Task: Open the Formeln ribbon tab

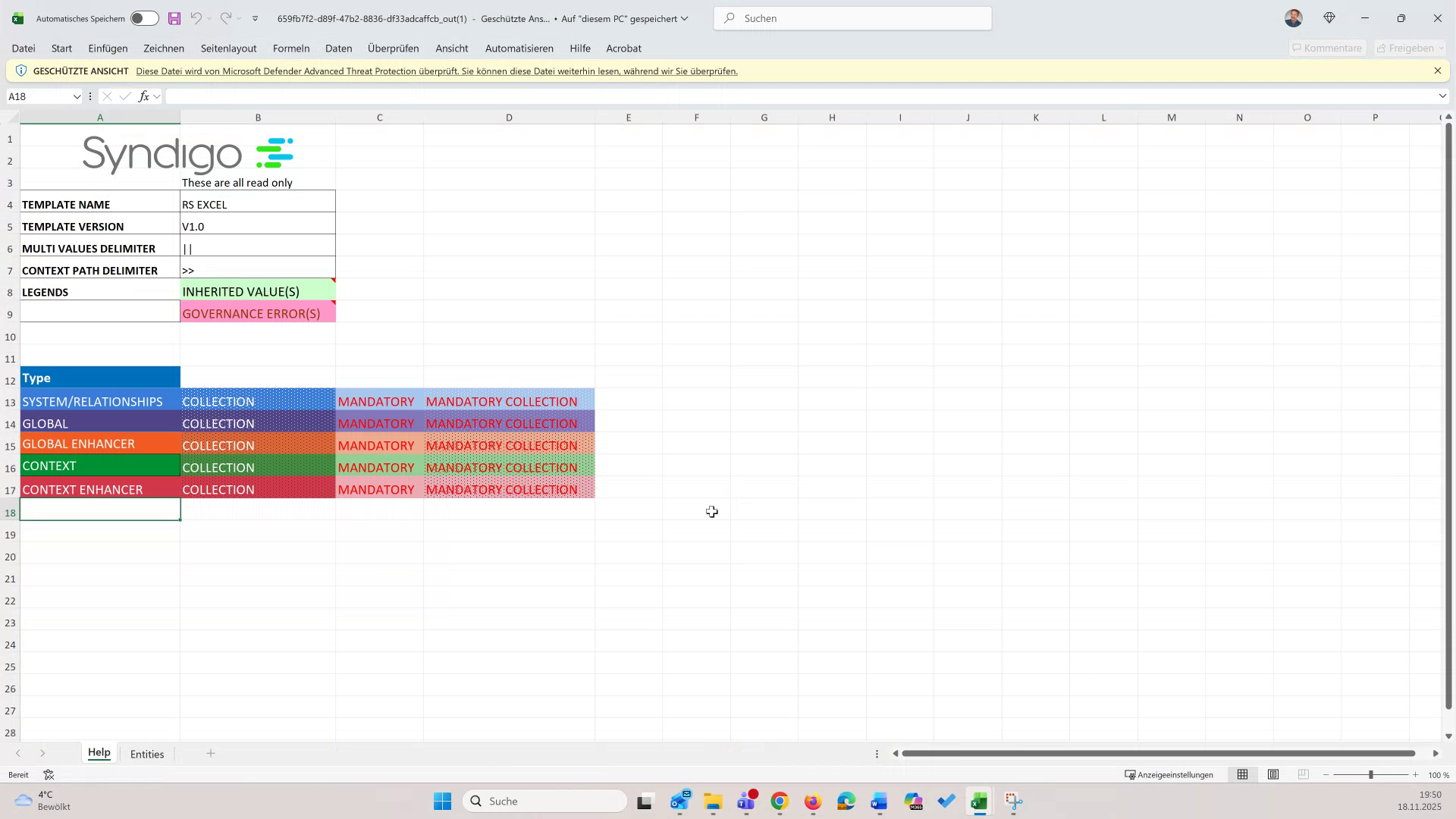Action: pos(291,48)
